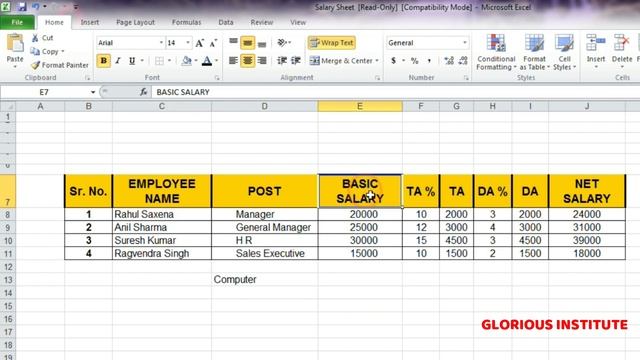Click the formula bar showing BASIC SALARY
Screen dimensions: 640x360
click(x=395, y=92)
